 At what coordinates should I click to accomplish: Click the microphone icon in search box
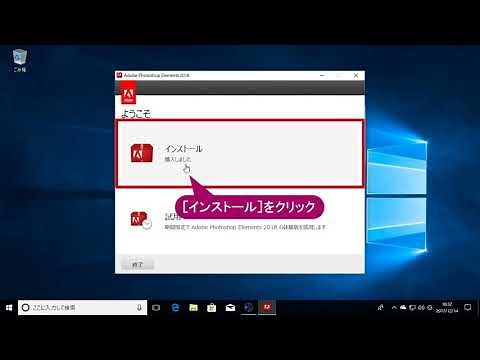[139, 307]
